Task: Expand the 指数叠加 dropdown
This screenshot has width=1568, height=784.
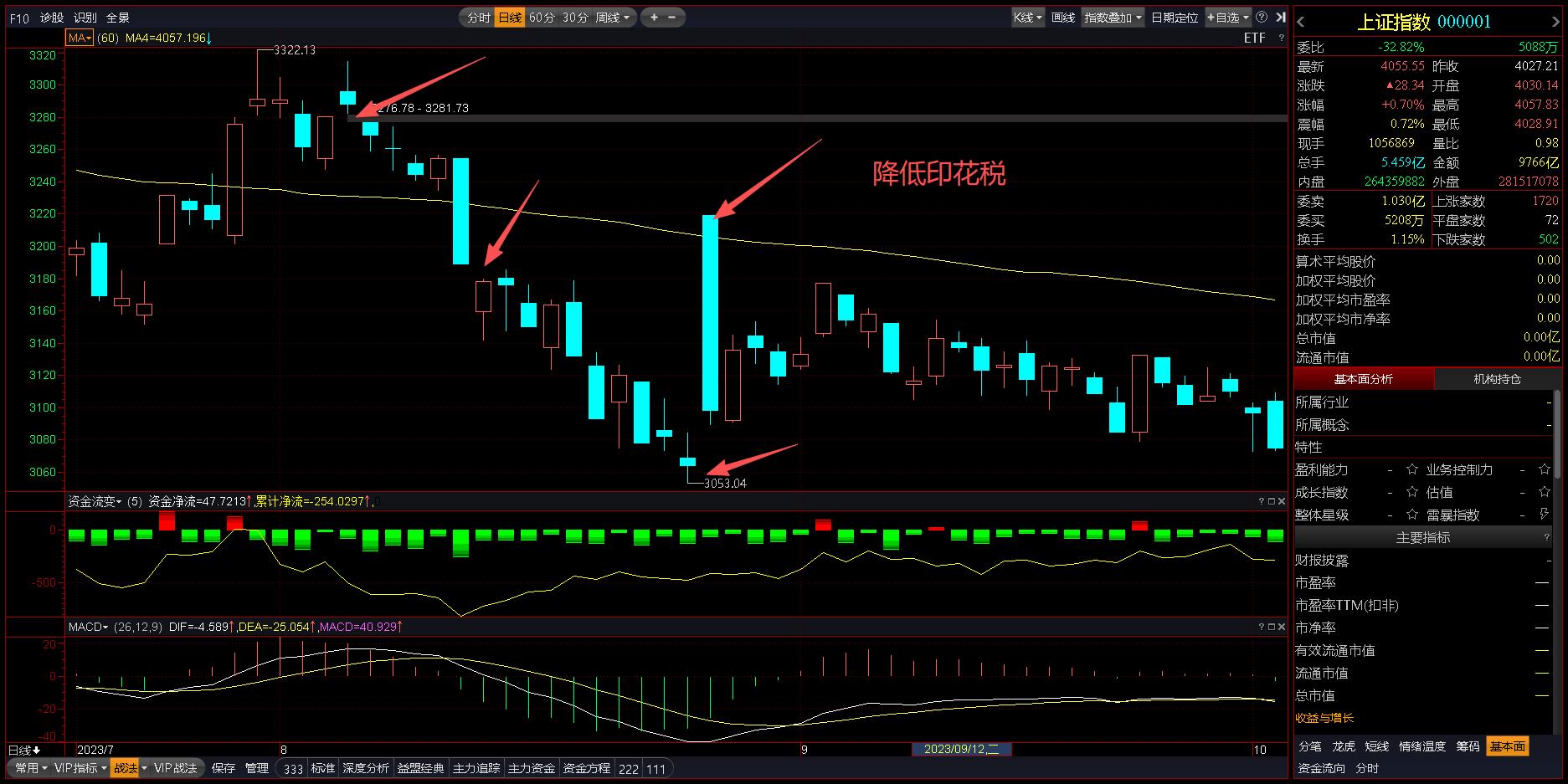Action: tap(1113, 18)
